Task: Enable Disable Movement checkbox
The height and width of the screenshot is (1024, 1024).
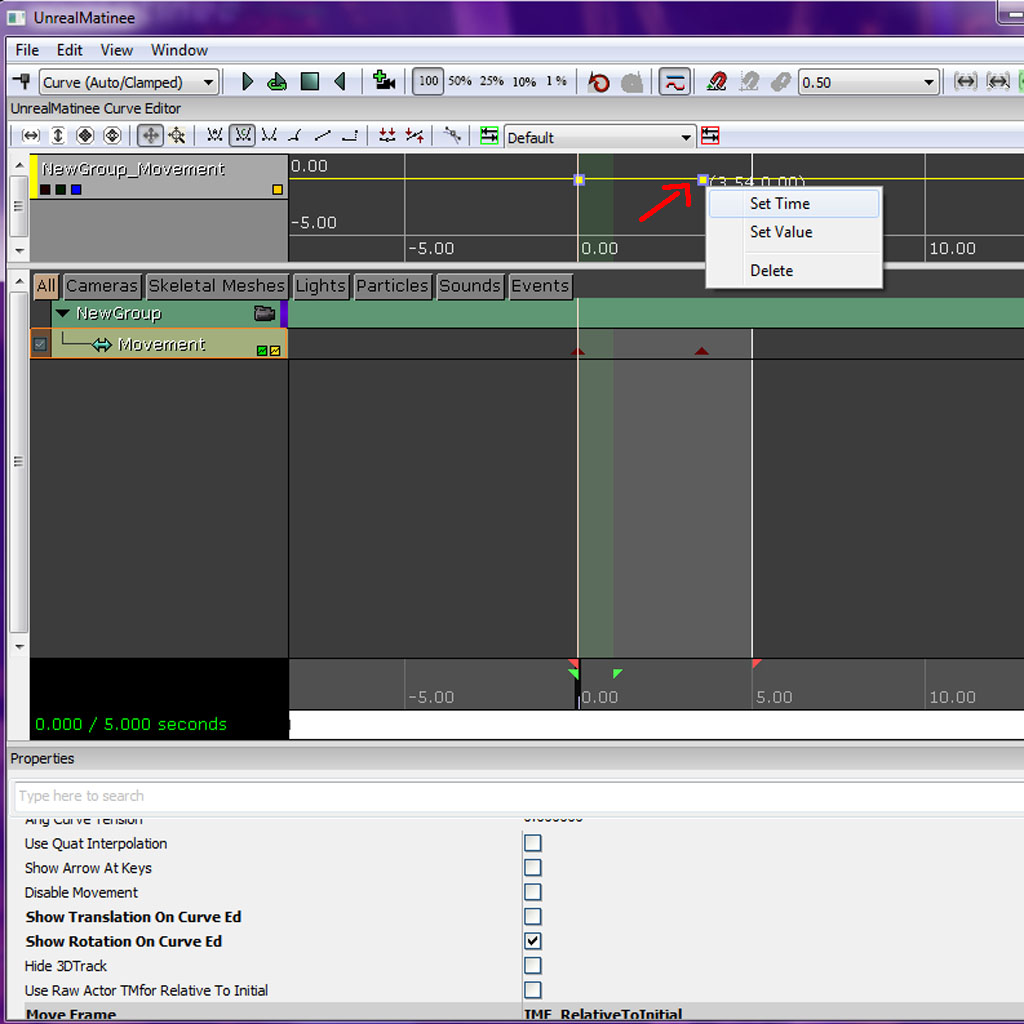Action: tap(533, 892)
